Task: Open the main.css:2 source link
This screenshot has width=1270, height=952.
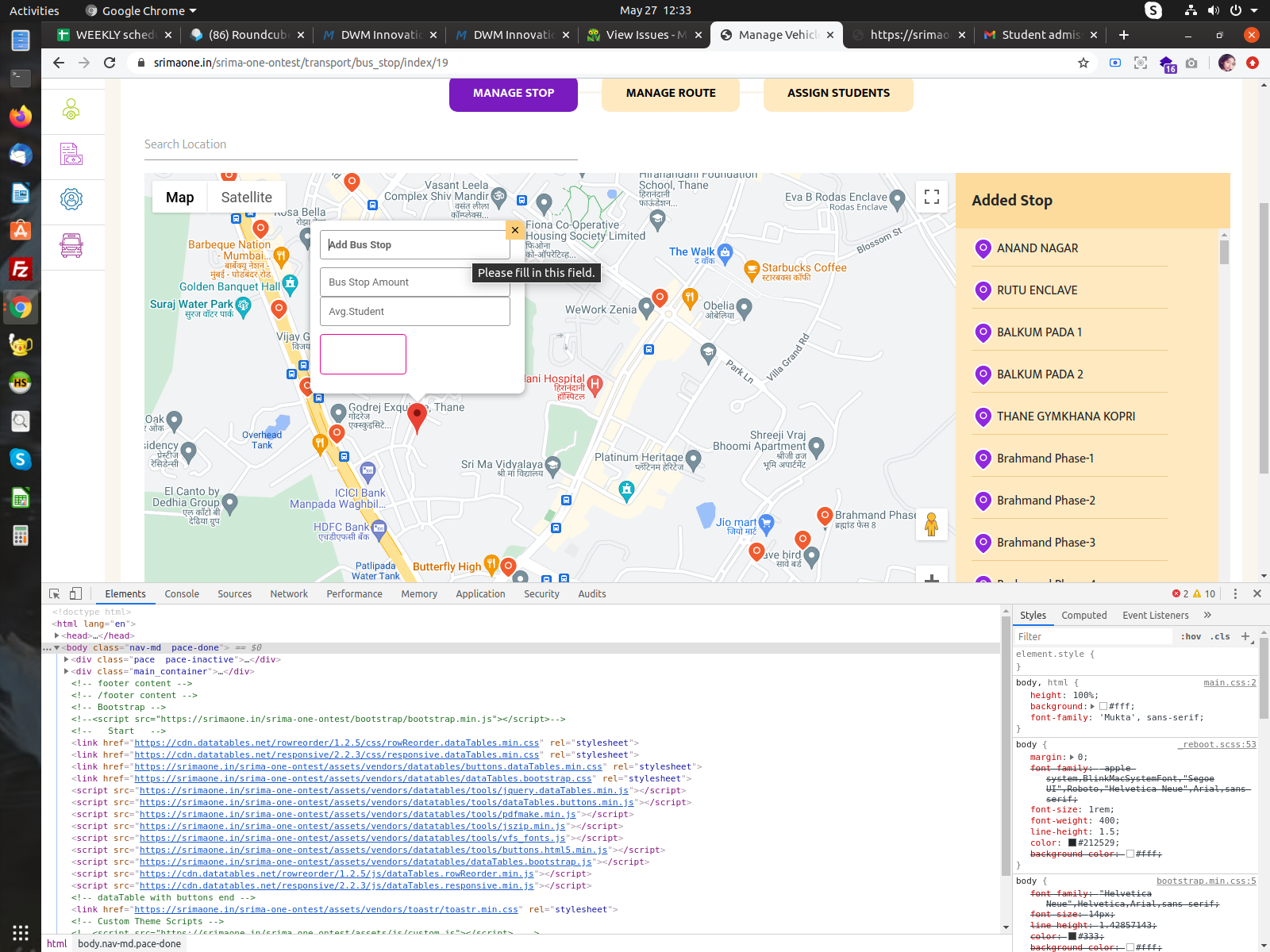Action: tap(1230, 682)
